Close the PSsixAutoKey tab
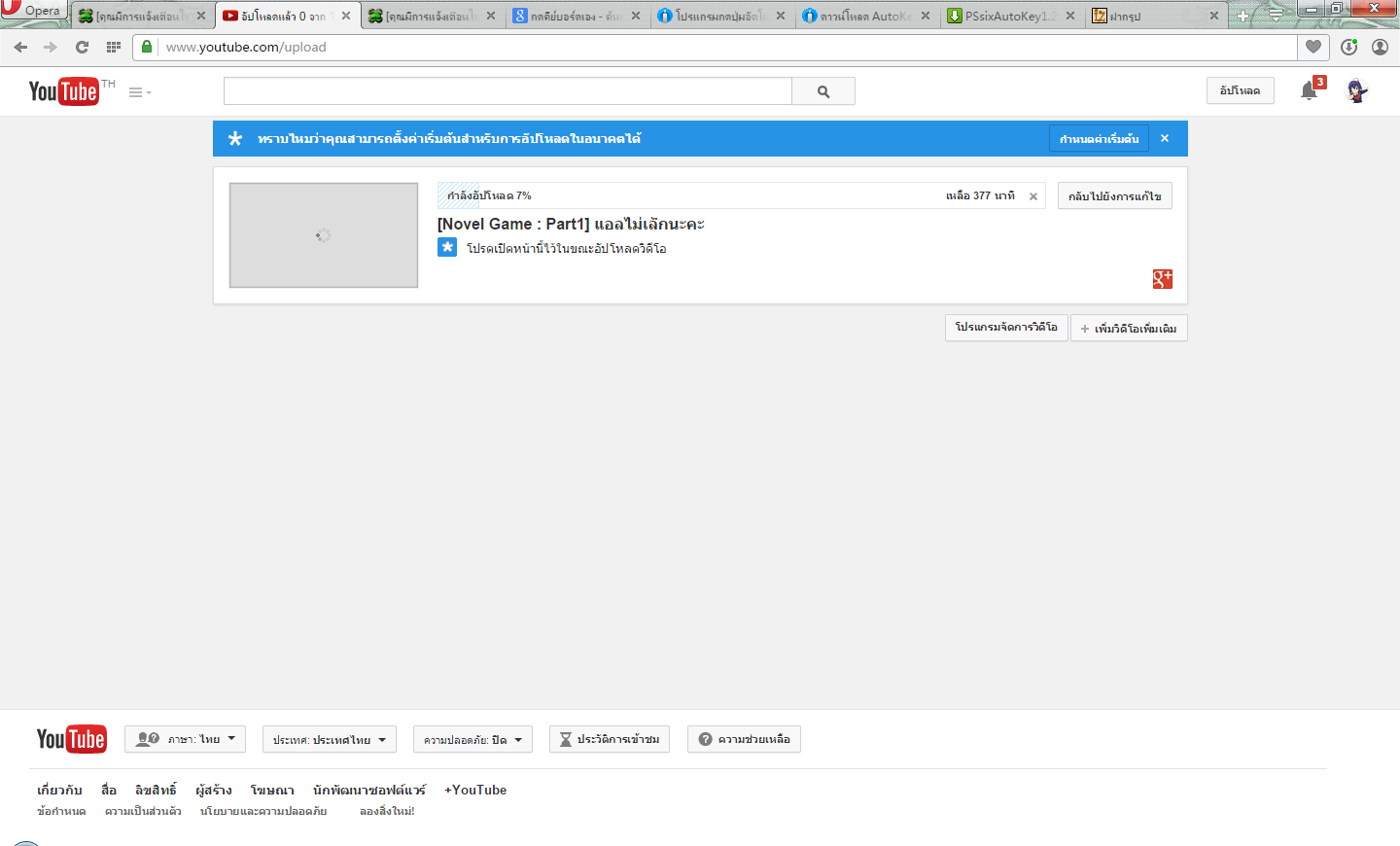This screenshot has width=1400, height=846. [1070, 16]
